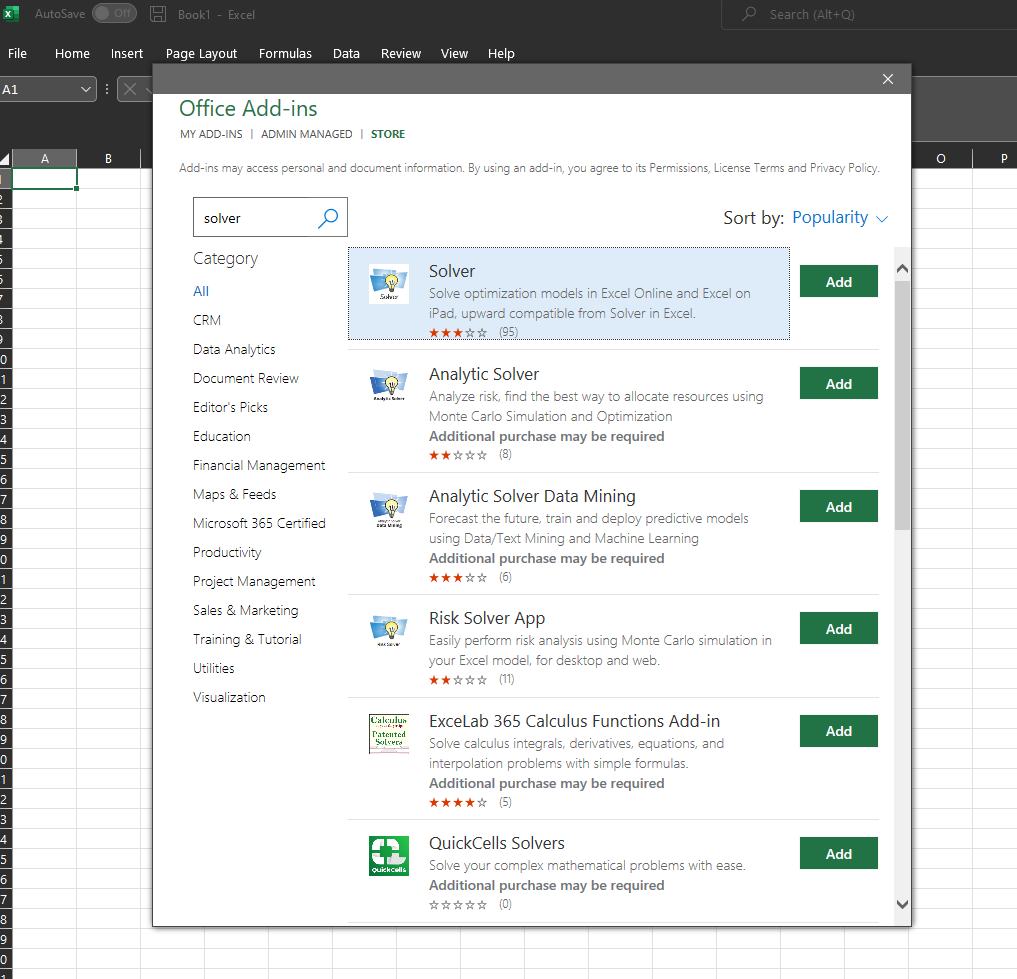Screen dimensions: 1017x979
Task: Click the Search (Alt+Q) box
Action: [869, 14]
